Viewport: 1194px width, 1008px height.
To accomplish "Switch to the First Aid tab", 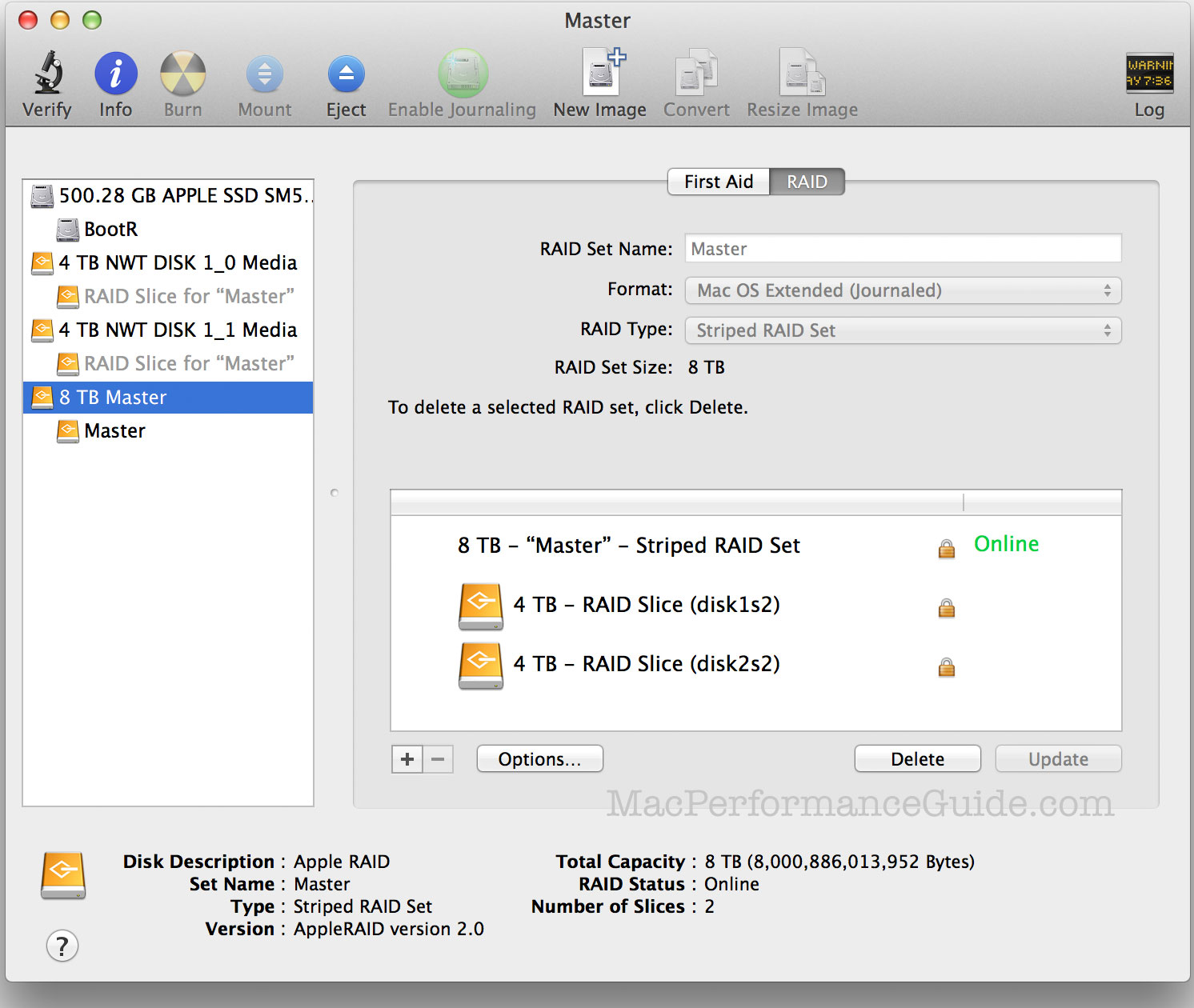I will pyautogui.click(x=719, y=182).
